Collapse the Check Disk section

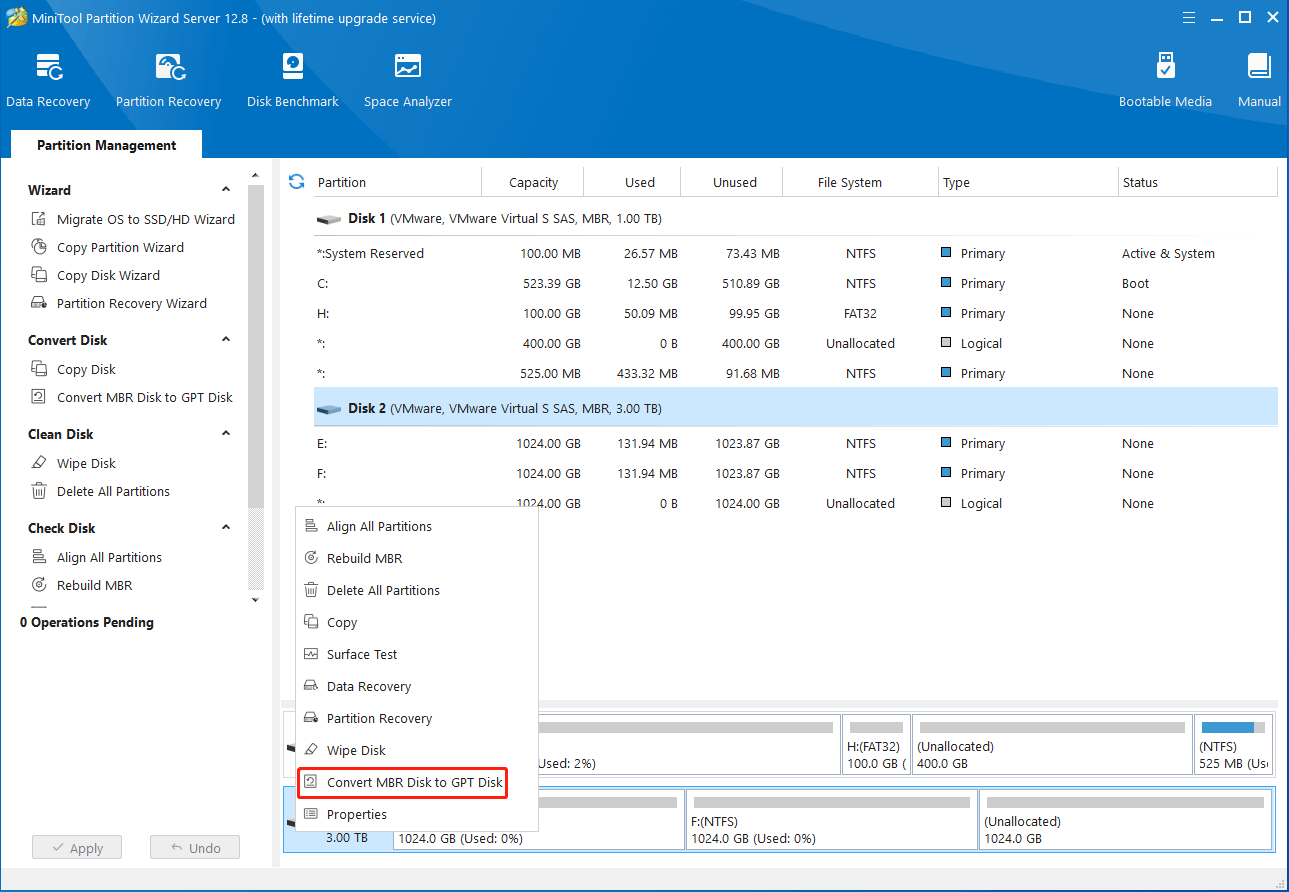click(x=226, y=527)
